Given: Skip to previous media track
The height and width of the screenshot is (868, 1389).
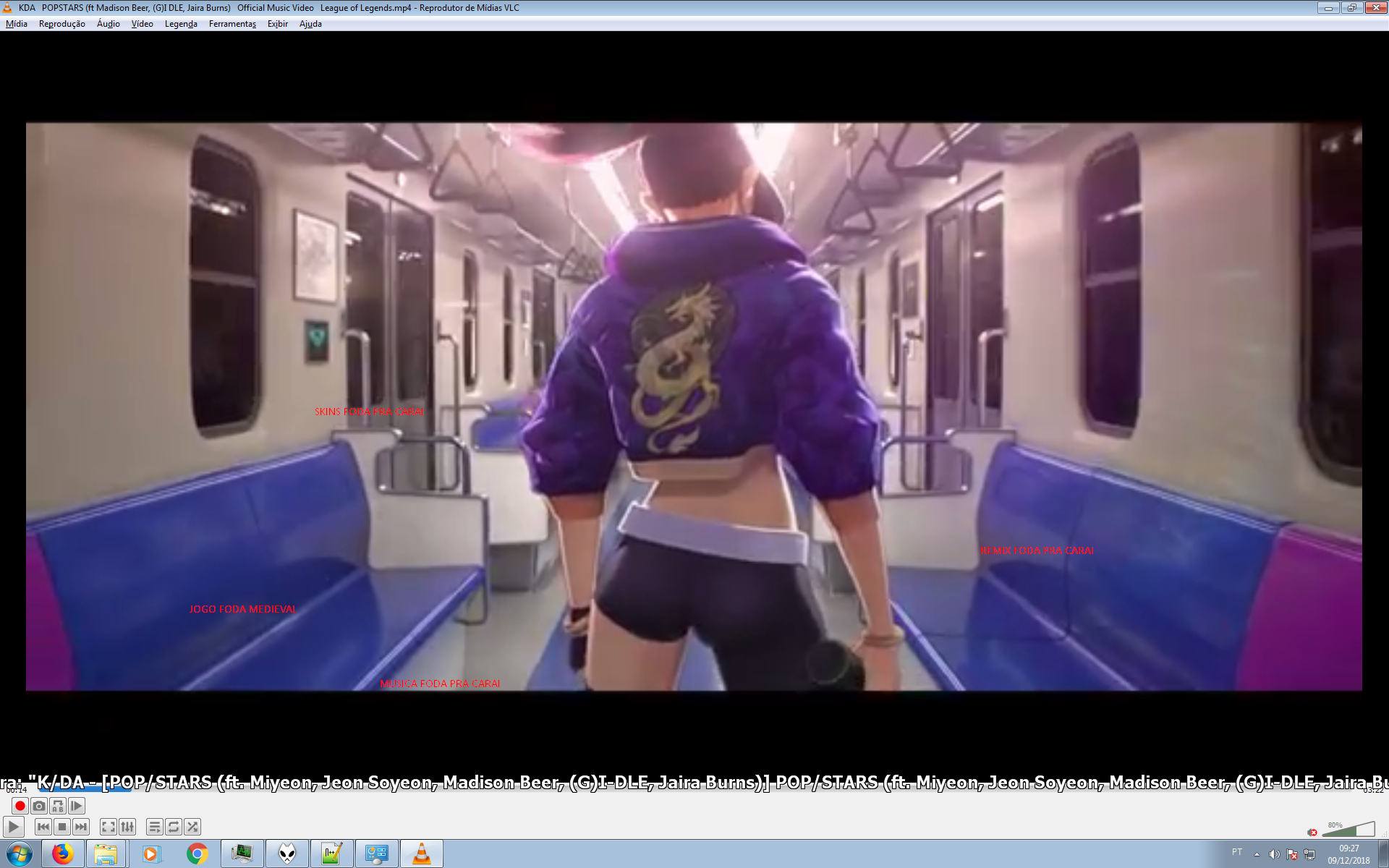Looking at the screenshot, I should tap(43, 827).
